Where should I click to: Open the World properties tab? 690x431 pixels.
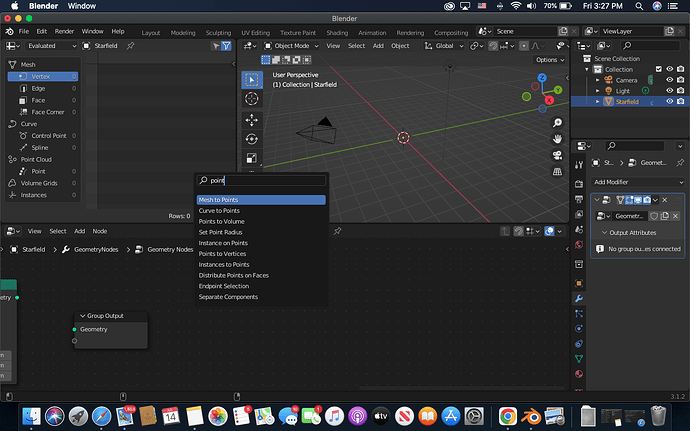[579, 244]
